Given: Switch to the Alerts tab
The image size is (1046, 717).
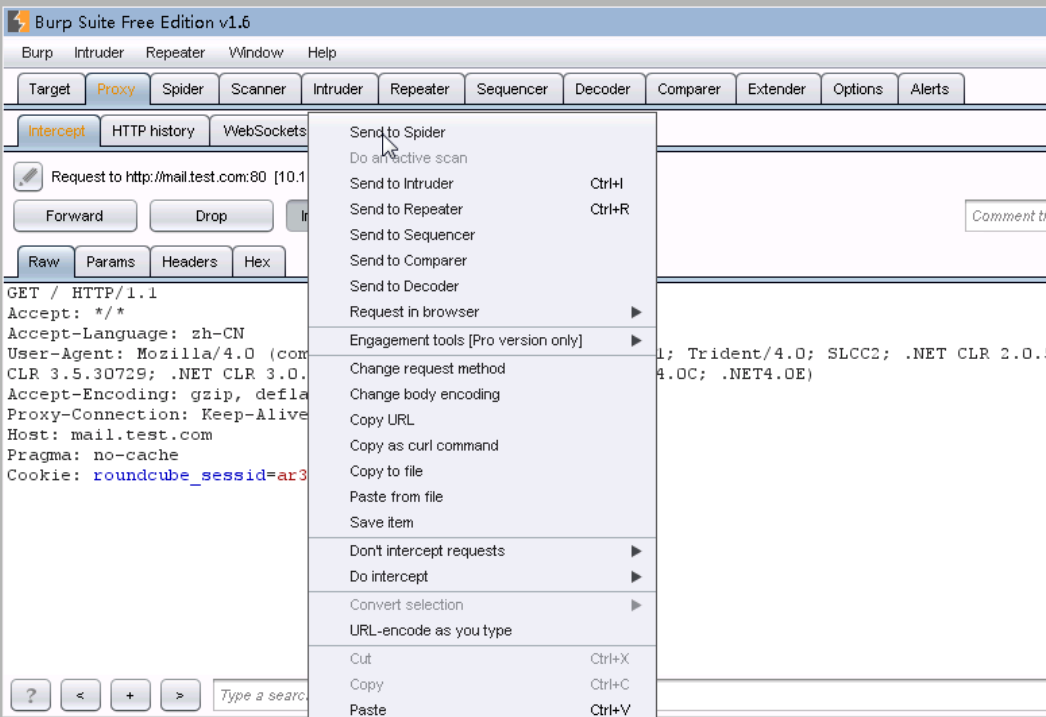Looking at the screenshot, I should click(930, 89).
